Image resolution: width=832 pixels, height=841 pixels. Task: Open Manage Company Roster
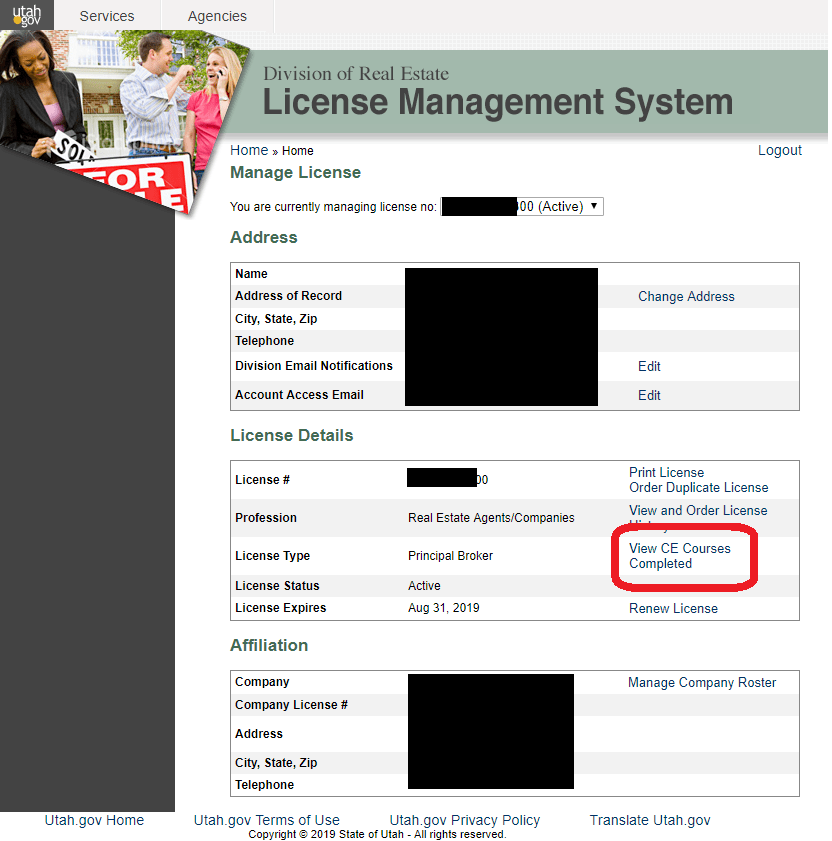702,682
